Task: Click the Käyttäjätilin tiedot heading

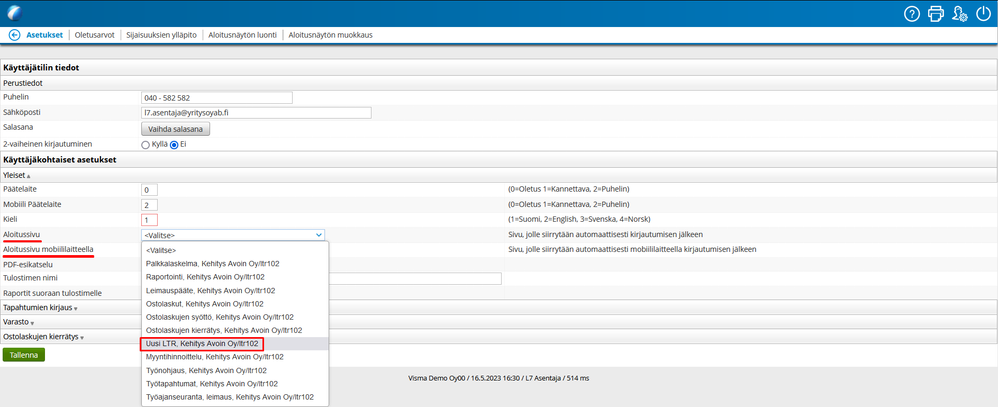Action: (41, 68)
